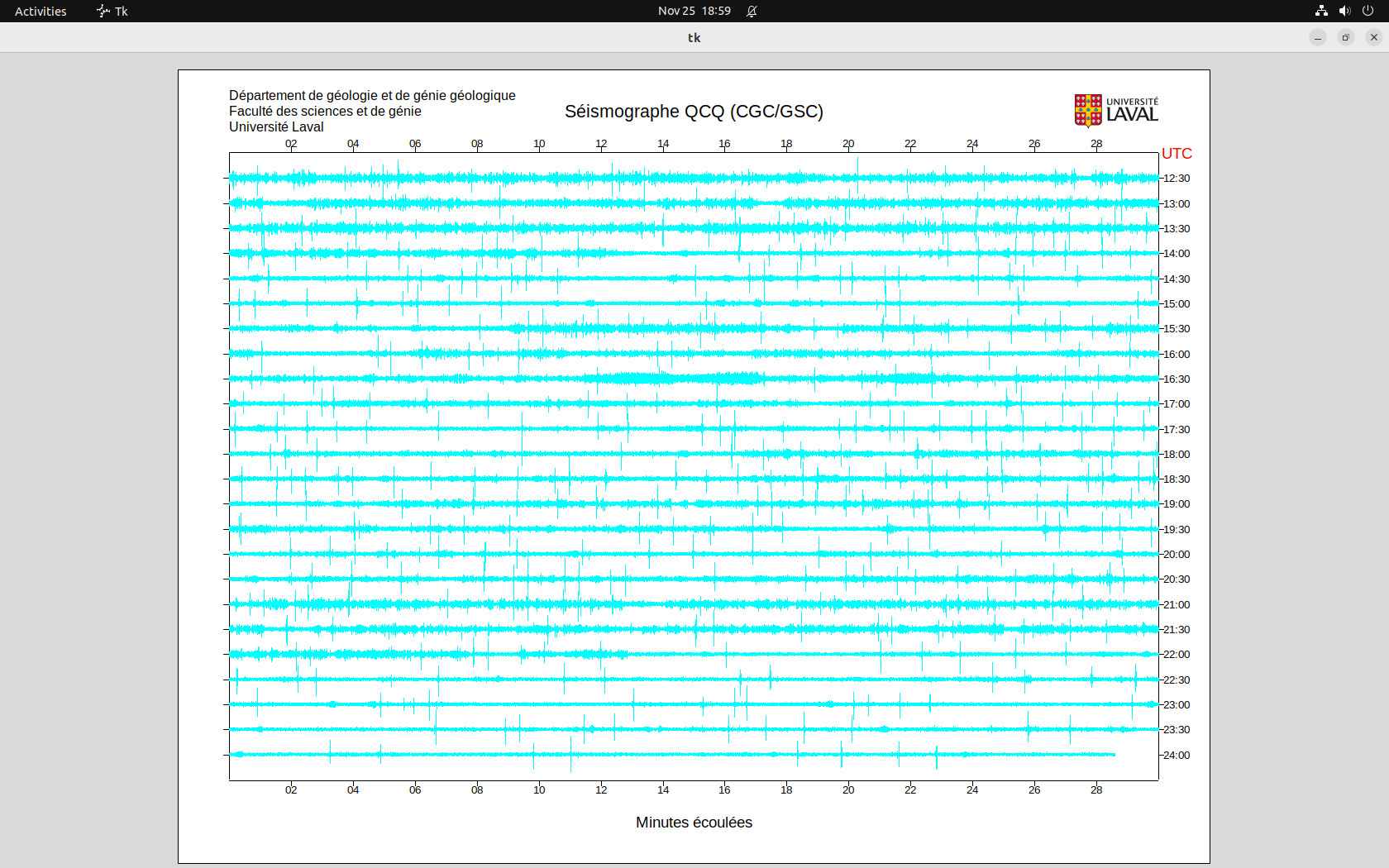
Task: Click the red UTC label
Action: coord(1177,154)
